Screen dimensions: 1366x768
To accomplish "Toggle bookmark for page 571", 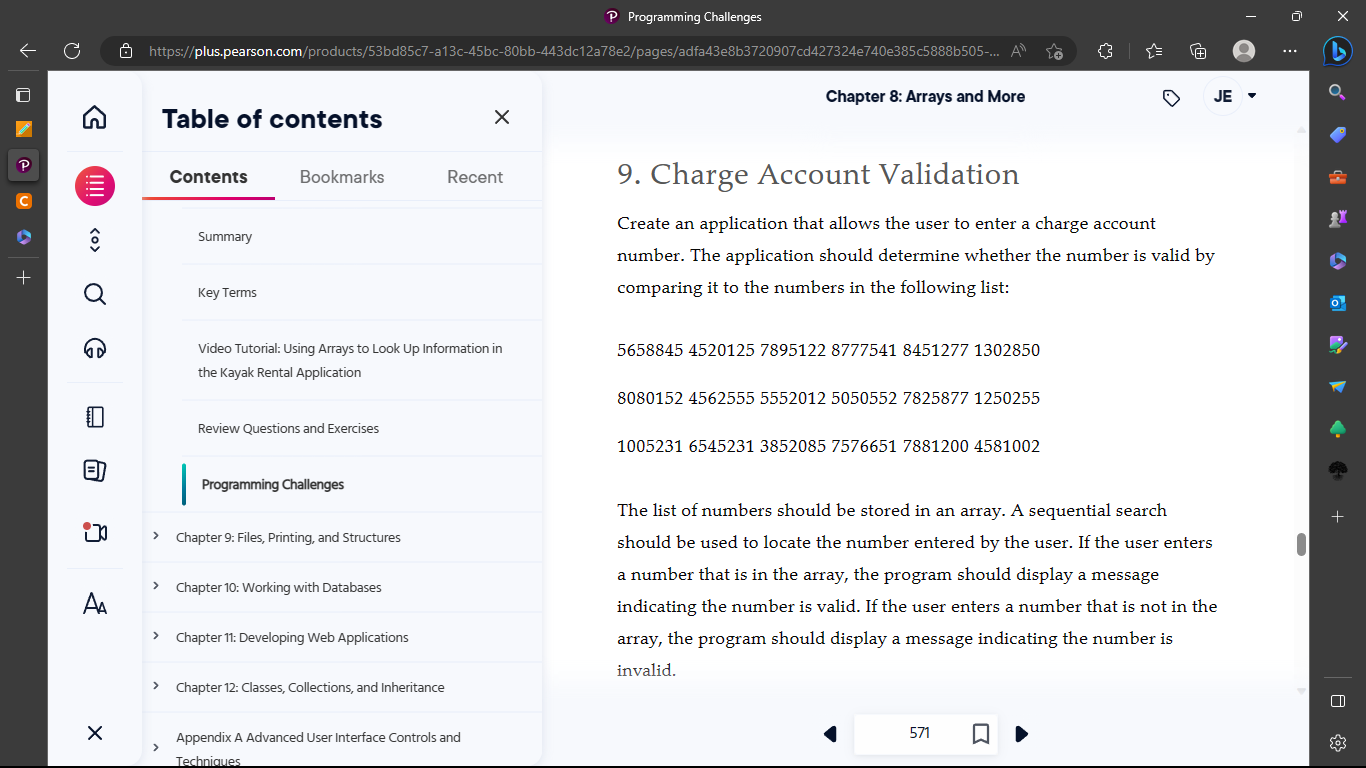I will coord(981,733).
